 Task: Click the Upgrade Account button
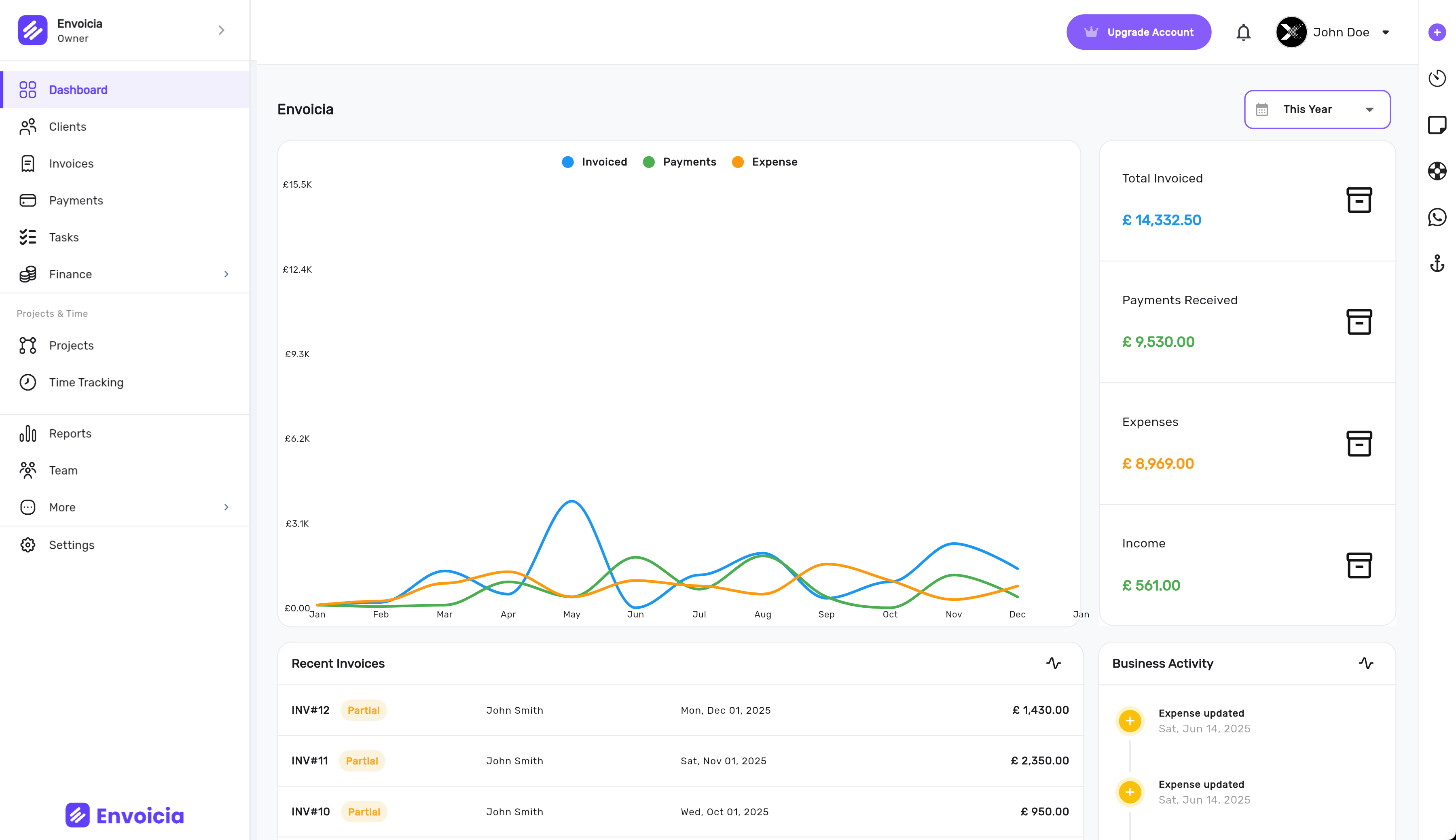1138,32
